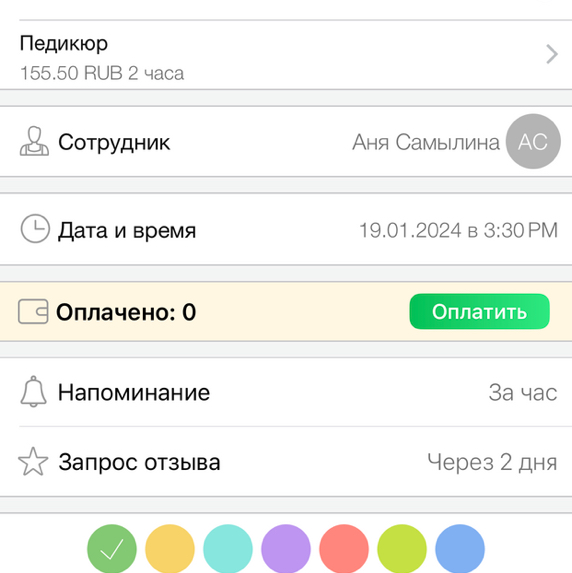Click the employee person icon
Image resolution: width=572 pixels, height=573 pixels.
pos(34,142)
